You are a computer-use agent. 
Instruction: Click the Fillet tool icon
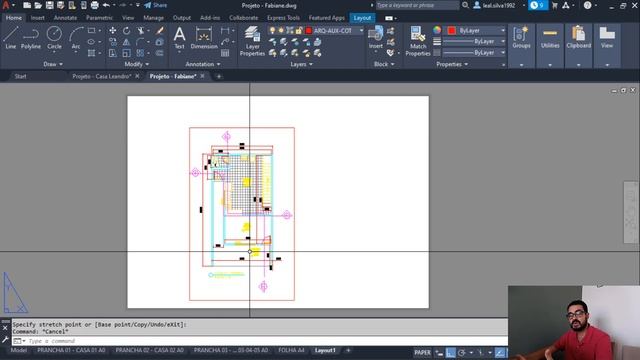click(140, 42)
